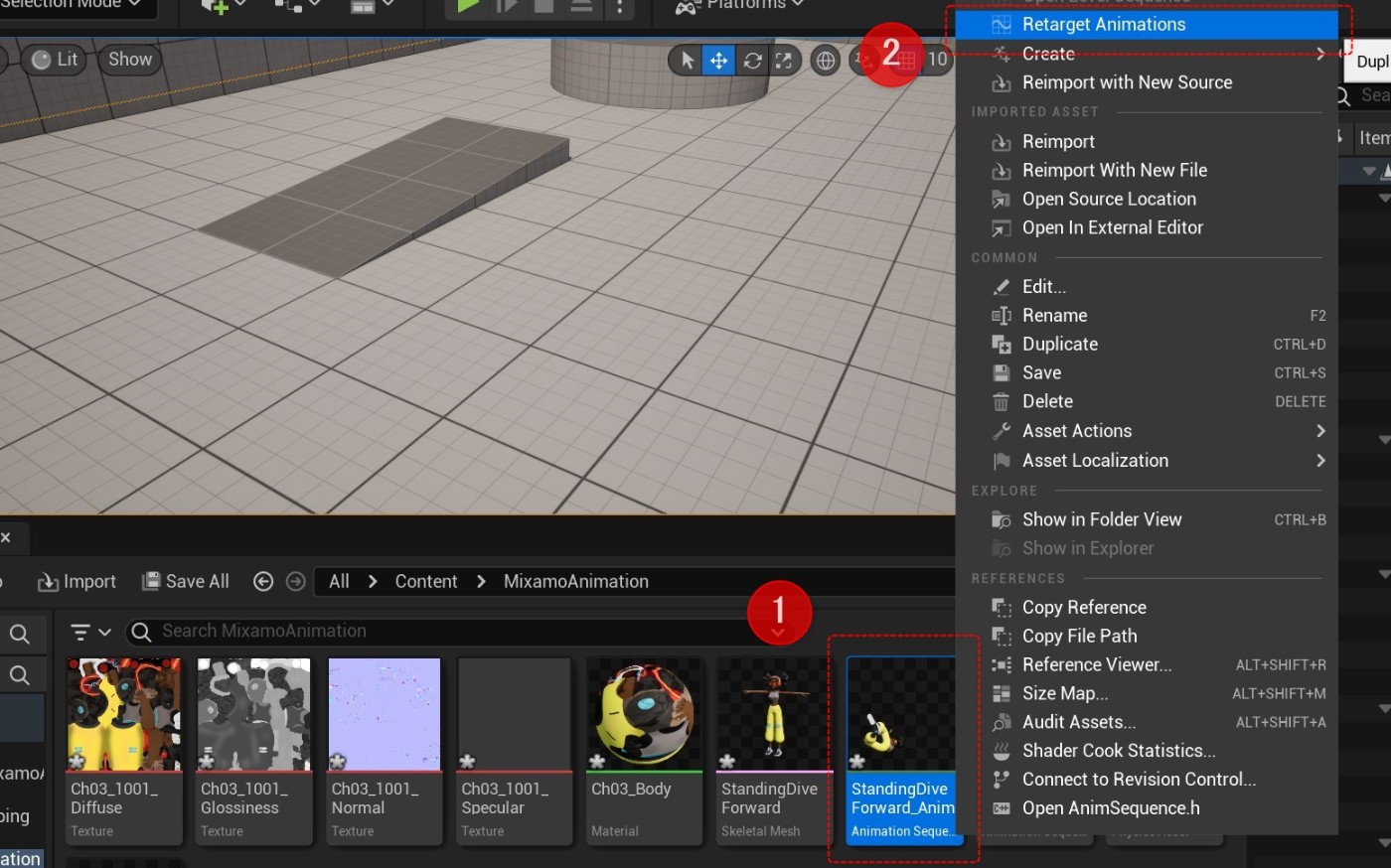Select the Ch03_Body material asset
The width and height of the screenshot is (1391, 868).
tap(644, 750)
